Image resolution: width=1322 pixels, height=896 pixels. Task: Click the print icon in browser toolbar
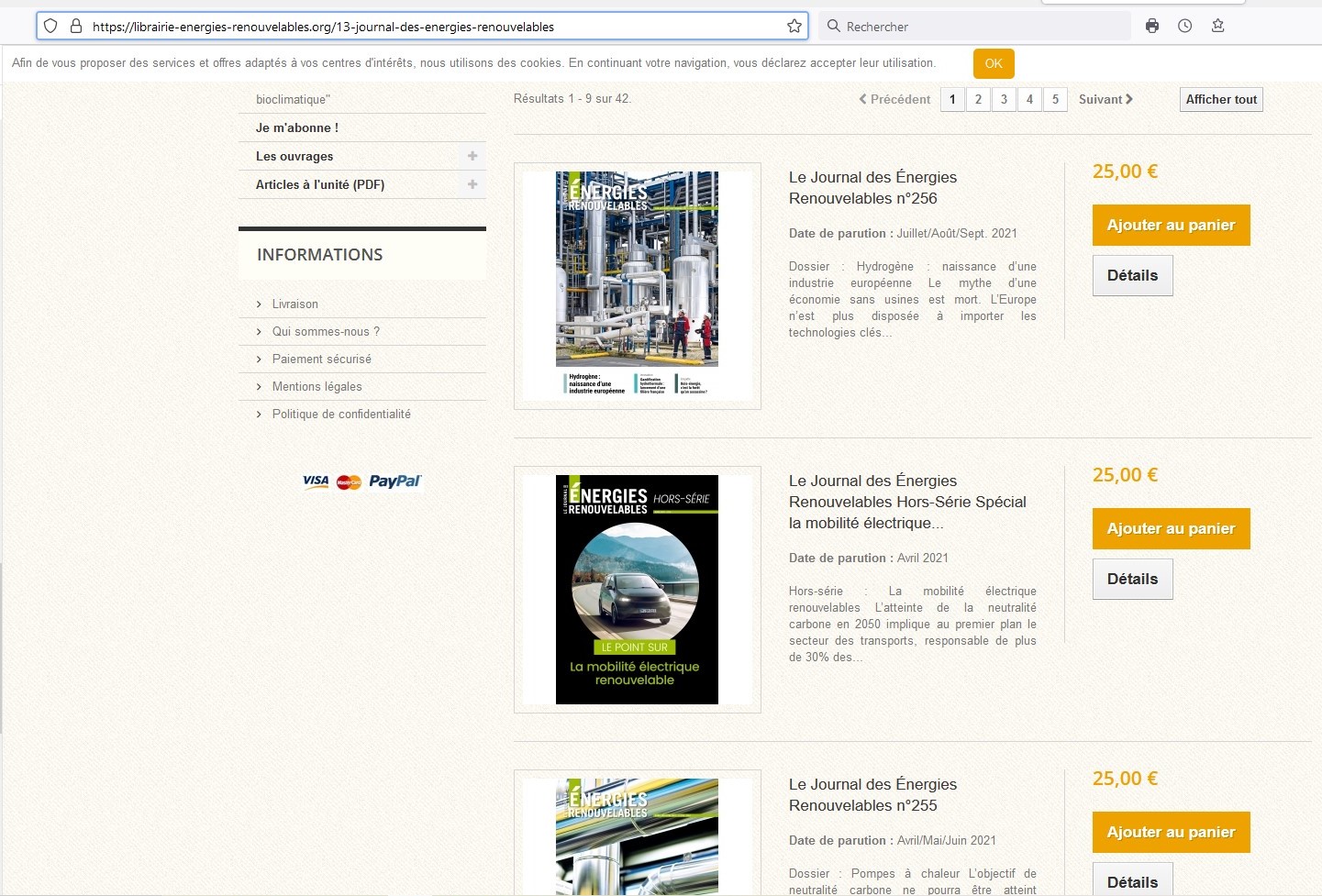tap(1152, 26)
